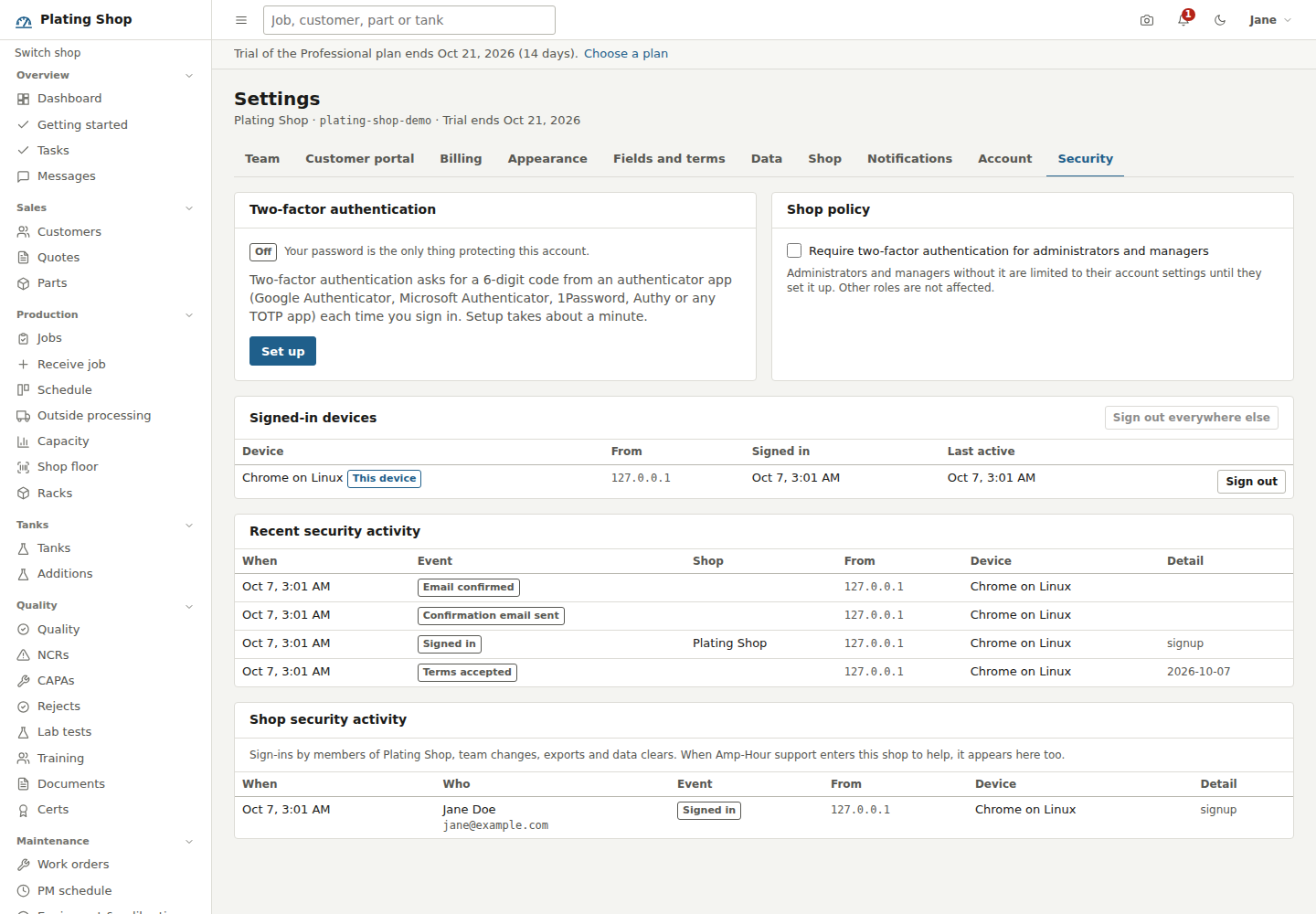Click the Email confirmed event badge
The height and width of the screenshot is (914, 1316).
coord(469,588)
